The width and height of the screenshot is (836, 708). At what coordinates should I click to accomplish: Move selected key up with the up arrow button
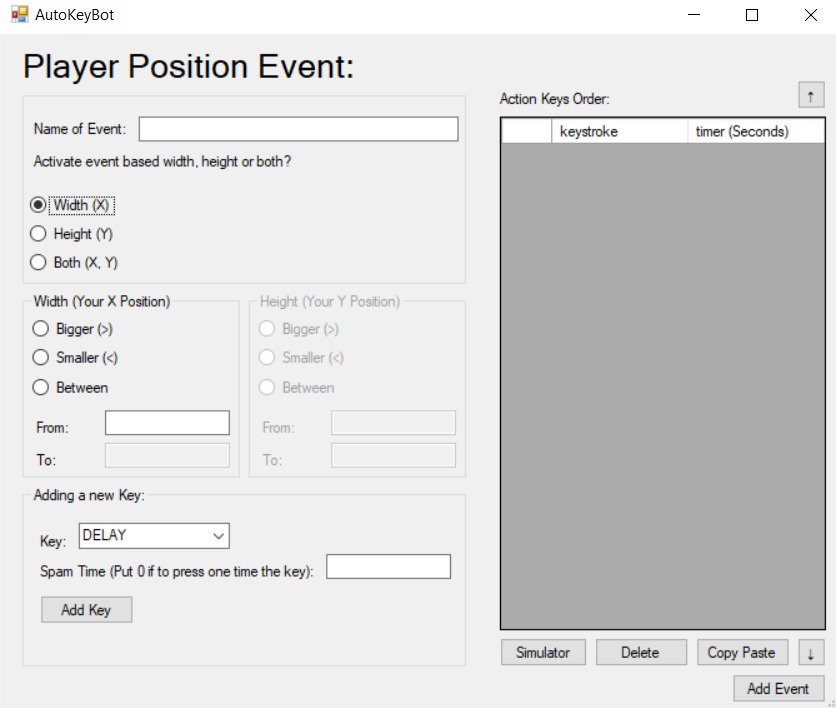point(811,95)
